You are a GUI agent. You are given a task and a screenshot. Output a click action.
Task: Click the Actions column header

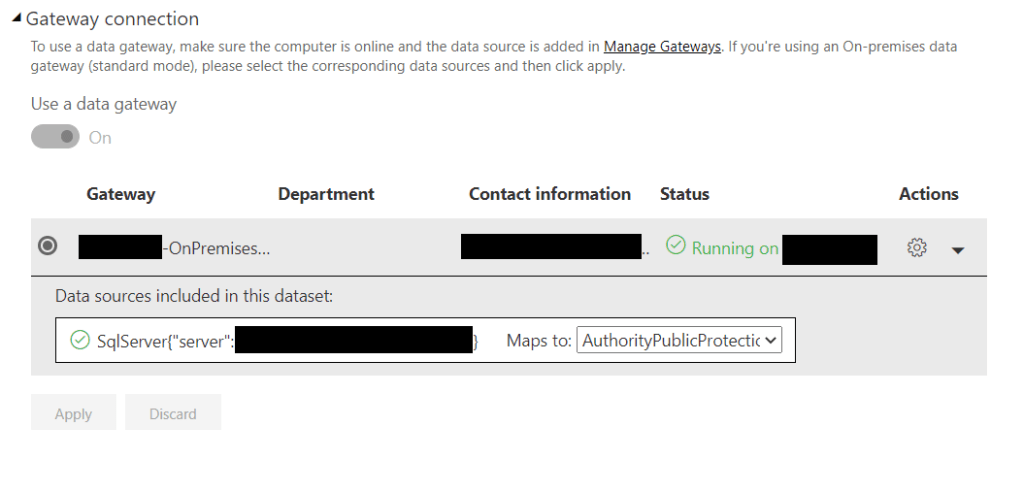coord(928,194)
